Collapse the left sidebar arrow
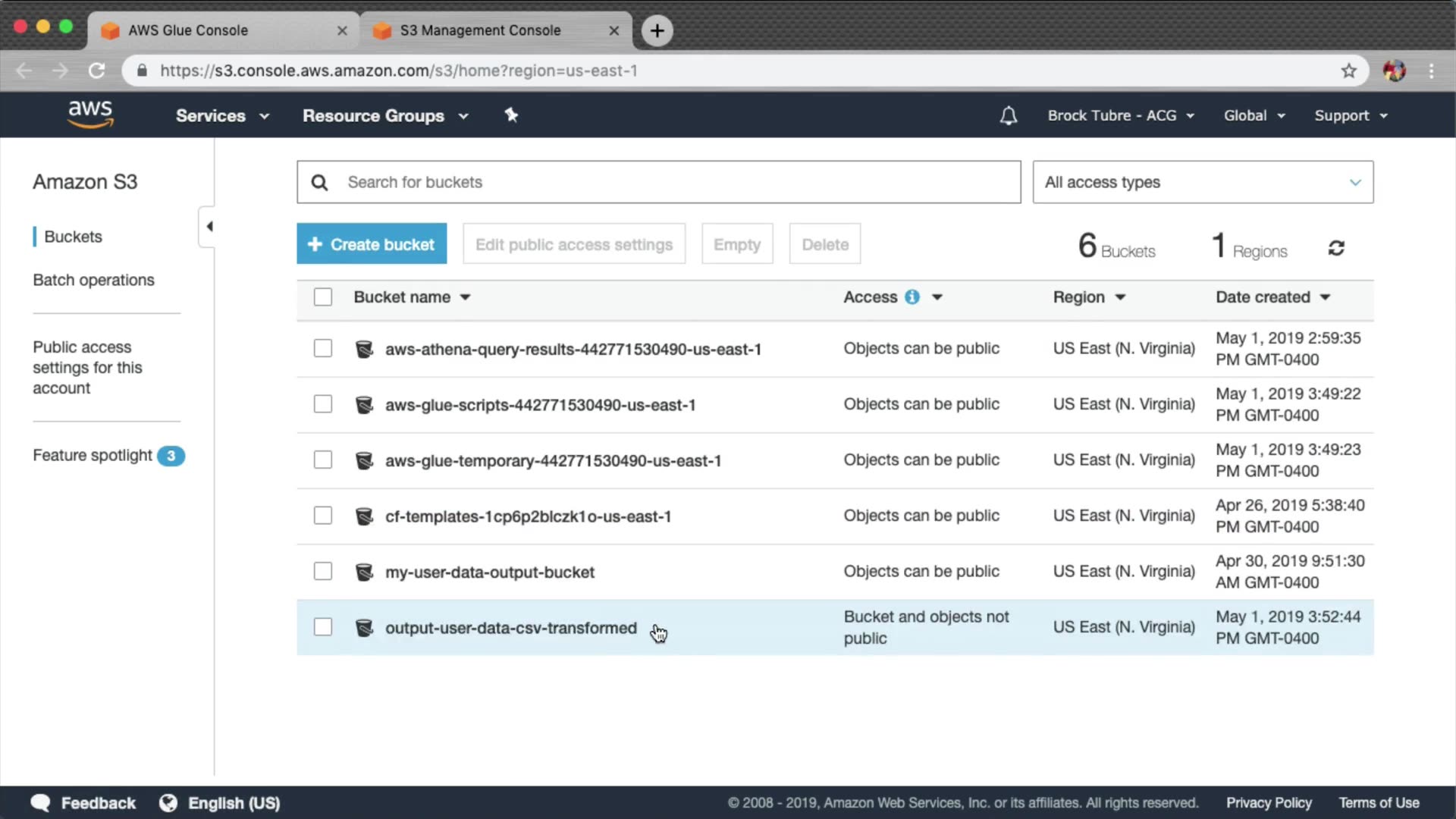This screenshot has width=1456, height=819. (x=209, y=226)
